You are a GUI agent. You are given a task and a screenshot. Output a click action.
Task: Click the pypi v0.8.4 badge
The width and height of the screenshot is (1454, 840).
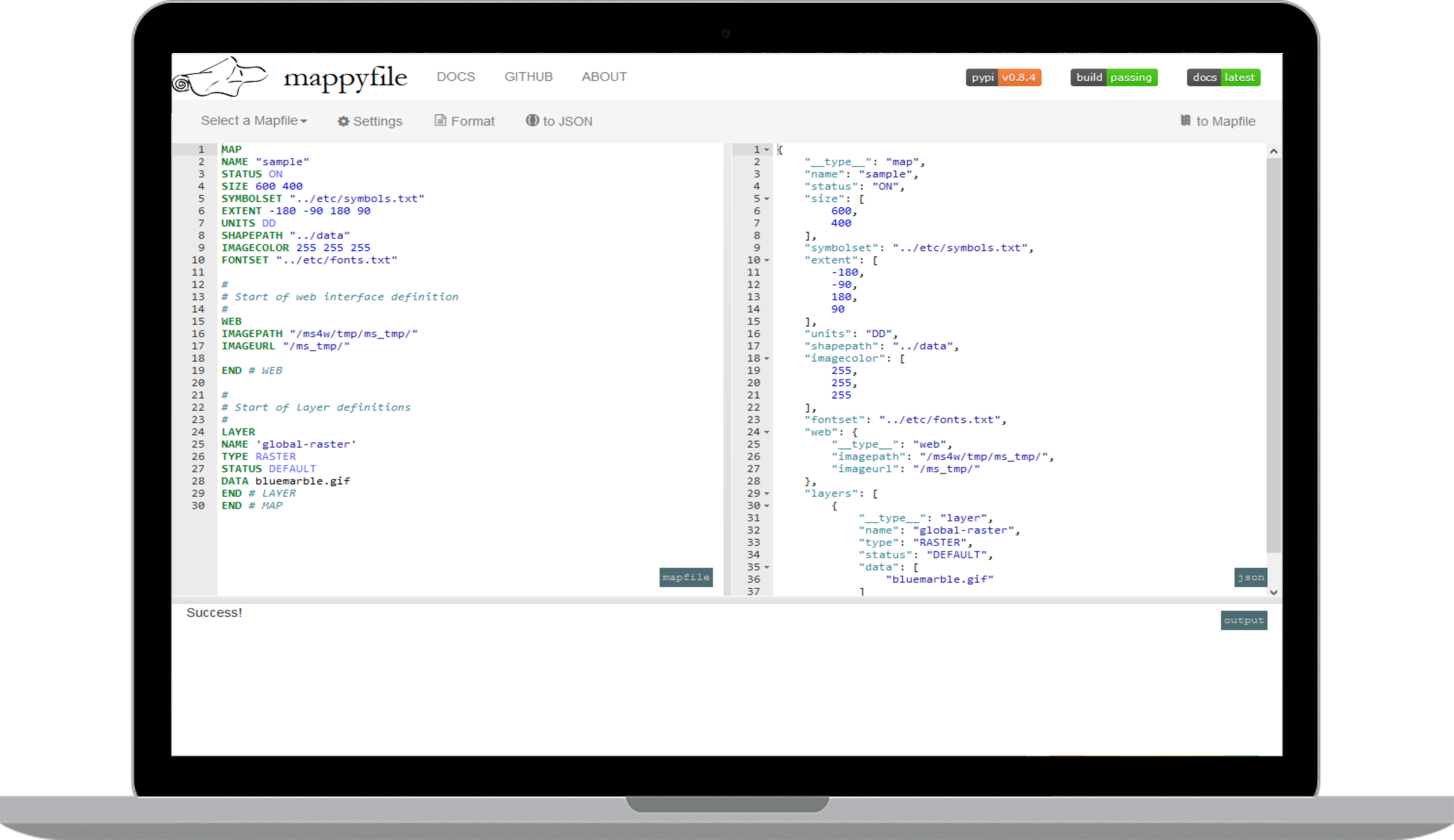1003,77
